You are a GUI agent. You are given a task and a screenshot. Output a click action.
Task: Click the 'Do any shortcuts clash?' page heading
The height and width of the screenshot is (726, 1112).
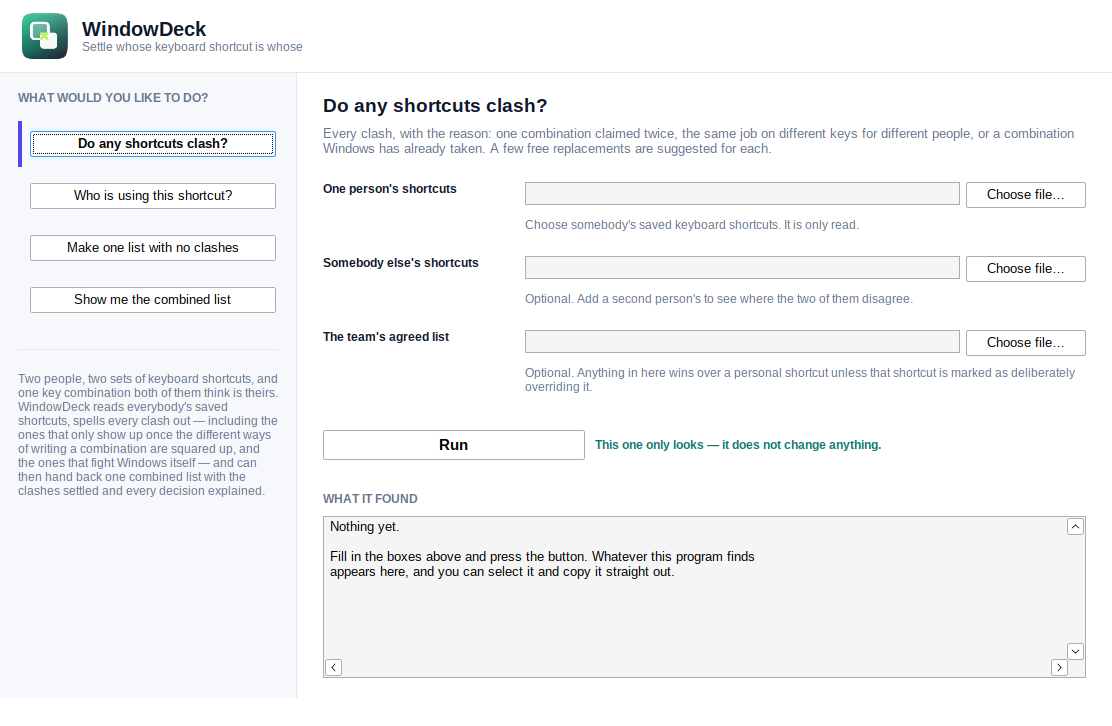435,106
